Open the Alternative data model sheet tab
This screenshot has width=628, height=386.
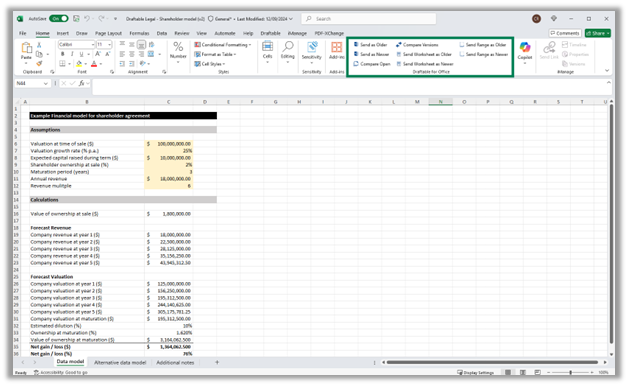point(120,362)
